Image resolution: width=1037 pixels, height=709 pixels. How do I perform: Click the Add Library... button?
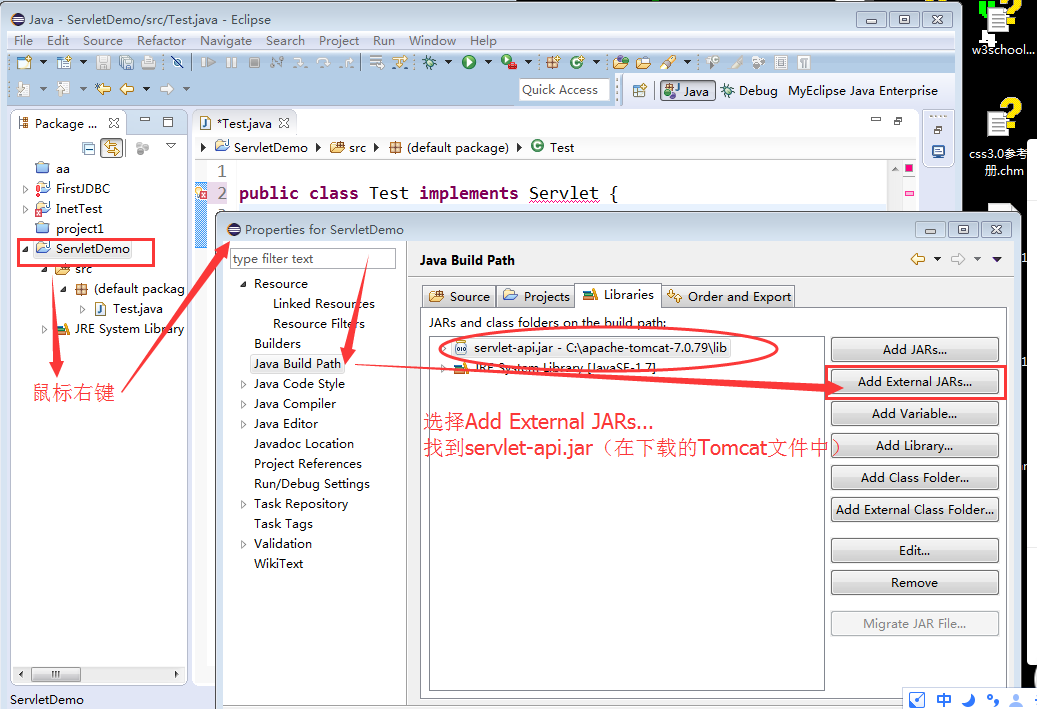[x=915, y=446]
